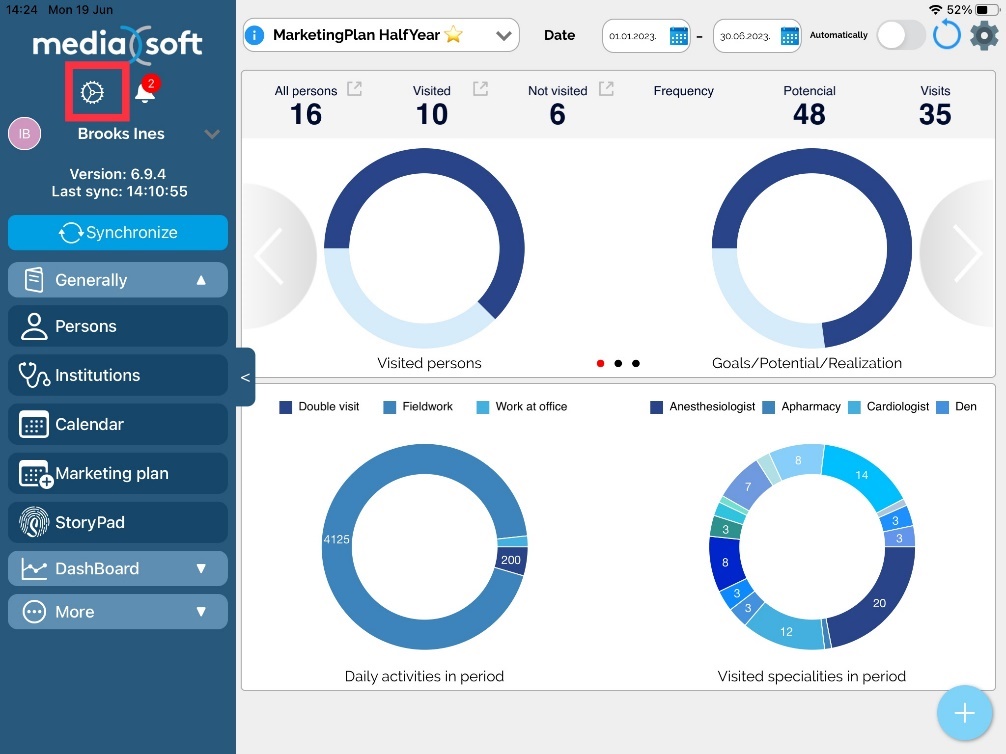Open the StoryPad menu item

(x=118, y=522)
